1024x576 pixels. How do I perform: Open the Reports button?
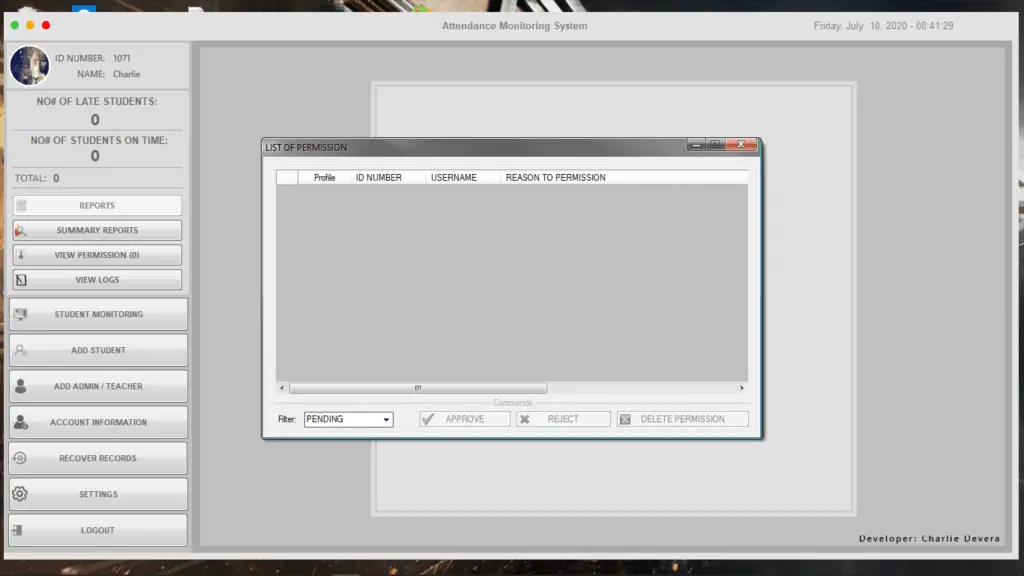(x=97, y=205)
